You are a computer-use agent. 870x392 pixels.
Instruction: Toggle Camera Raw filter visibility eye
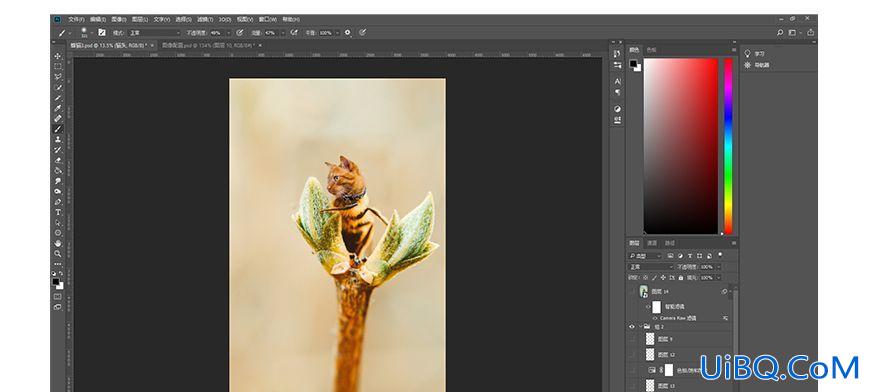point(655,318)
